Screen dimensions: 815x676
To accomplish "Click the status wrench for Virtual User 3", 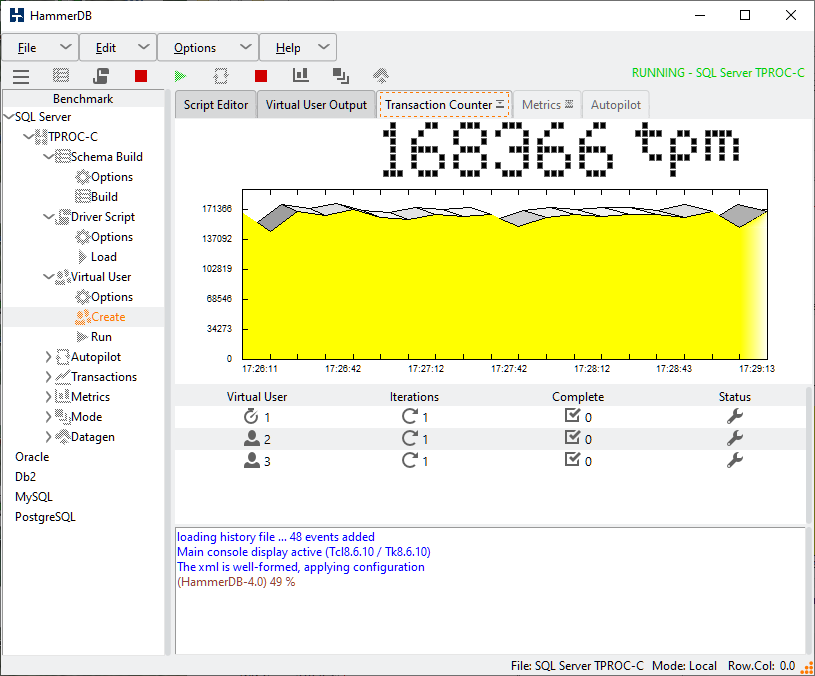I will click(x=734, y=460).
